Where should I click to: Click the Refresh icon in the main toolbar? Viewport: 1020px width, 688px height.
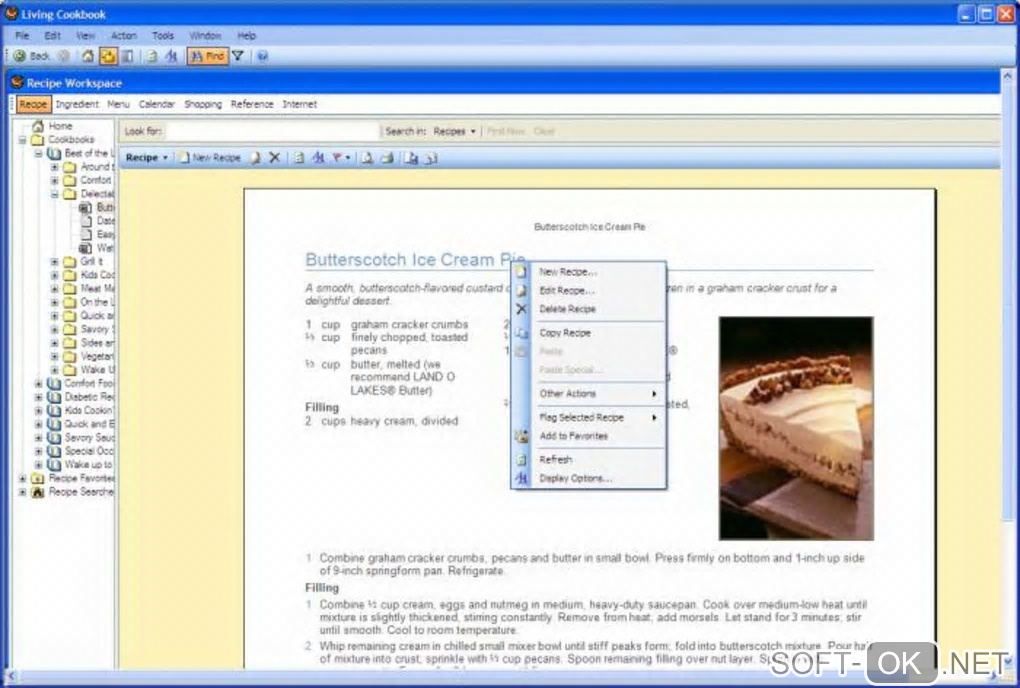(152, 57)
